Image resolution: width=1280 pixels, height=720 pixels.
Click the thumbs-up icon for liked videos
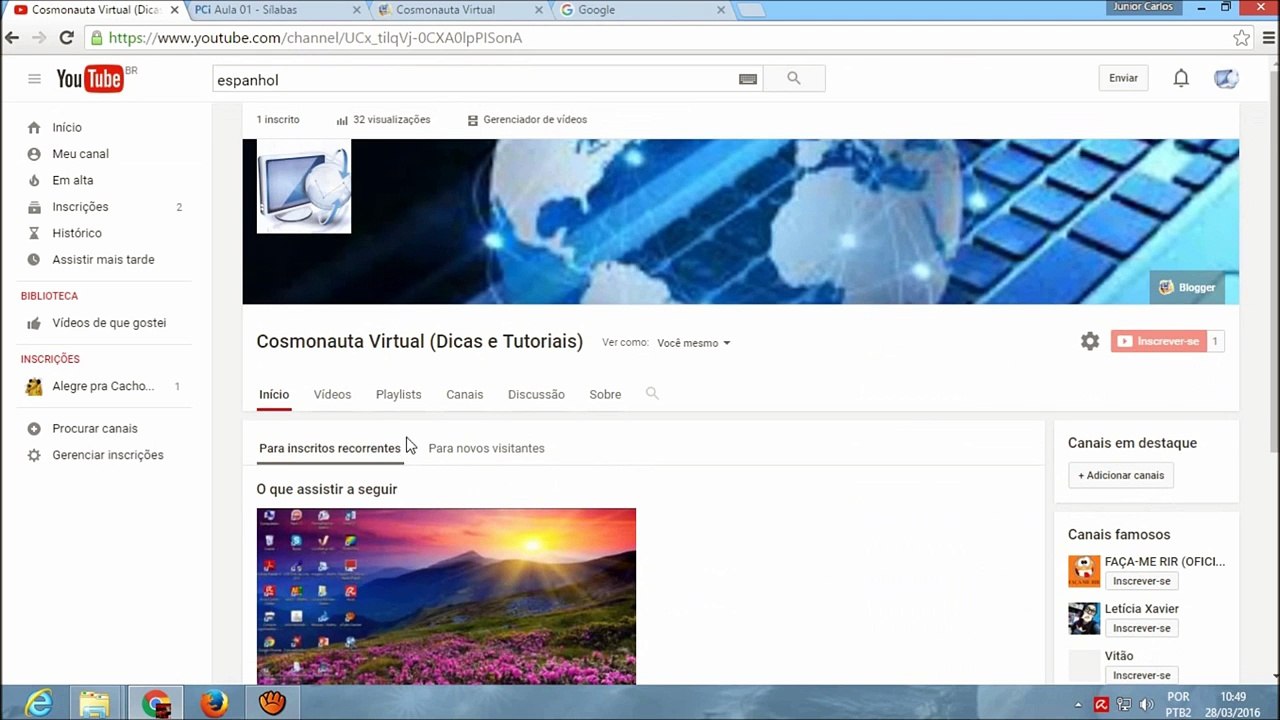[x=34, y=323]
